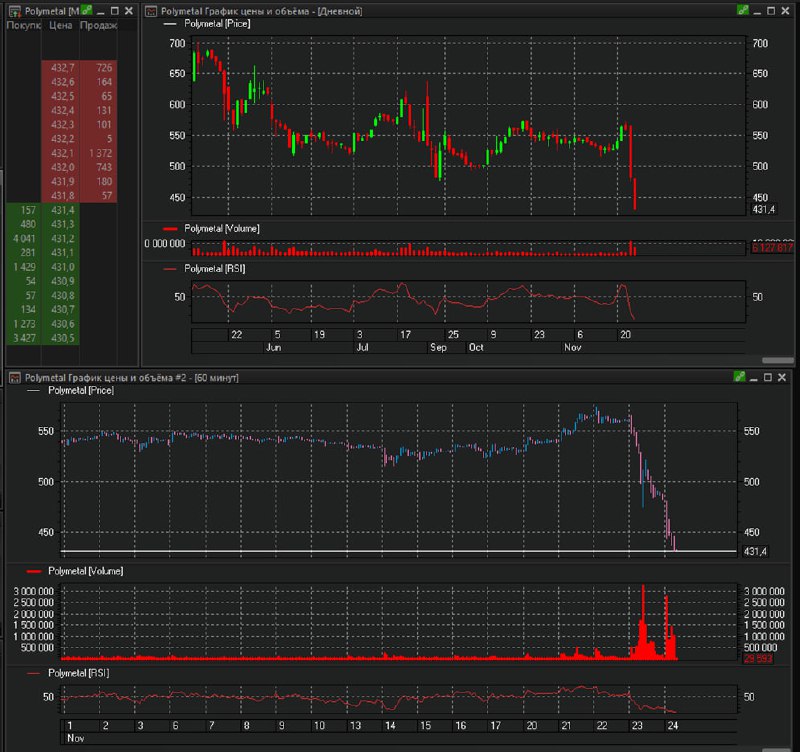Select the Продаж column header

pyautogui.click(x=98, y=25)
